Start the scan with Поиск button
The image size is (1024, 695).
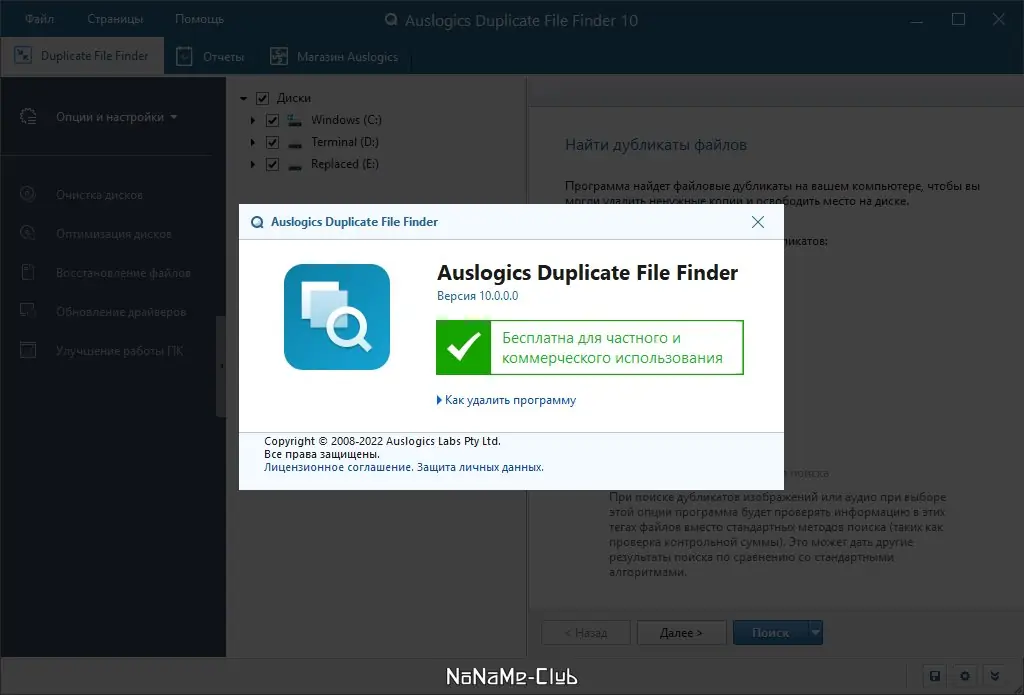point(771,632)
